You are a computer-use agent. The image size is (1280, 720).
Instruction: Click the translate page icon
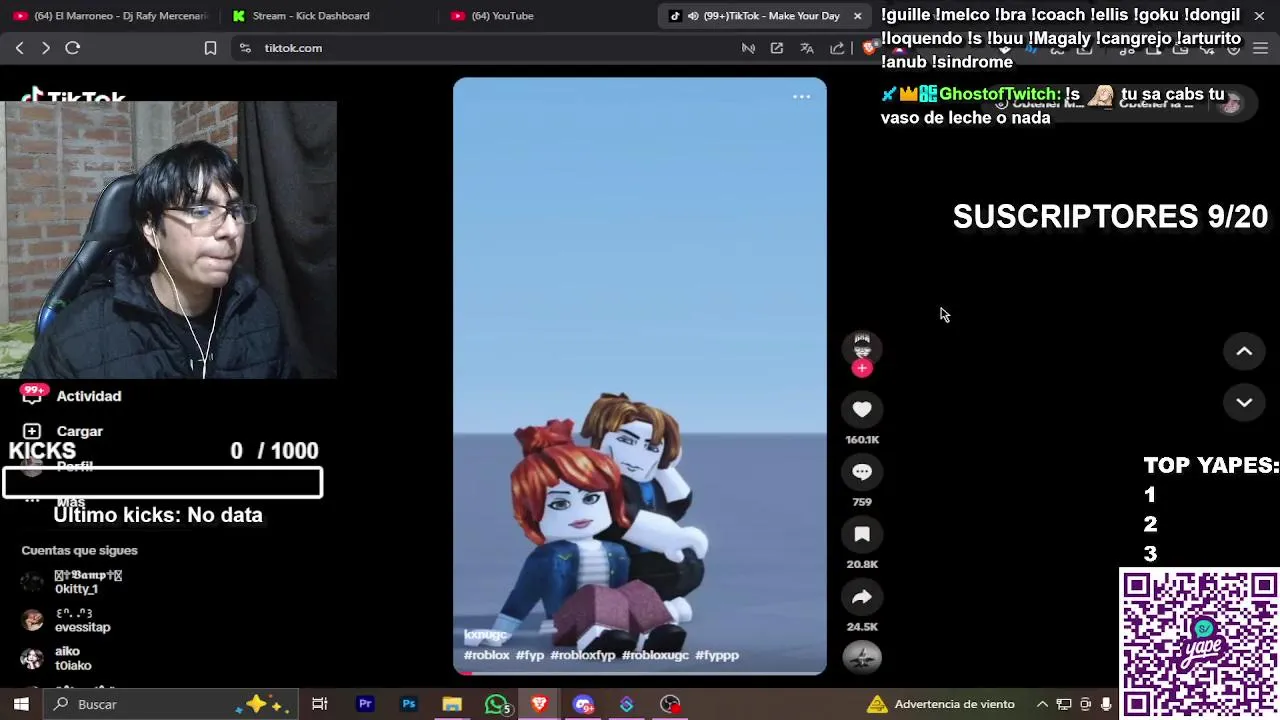(807, 48)
